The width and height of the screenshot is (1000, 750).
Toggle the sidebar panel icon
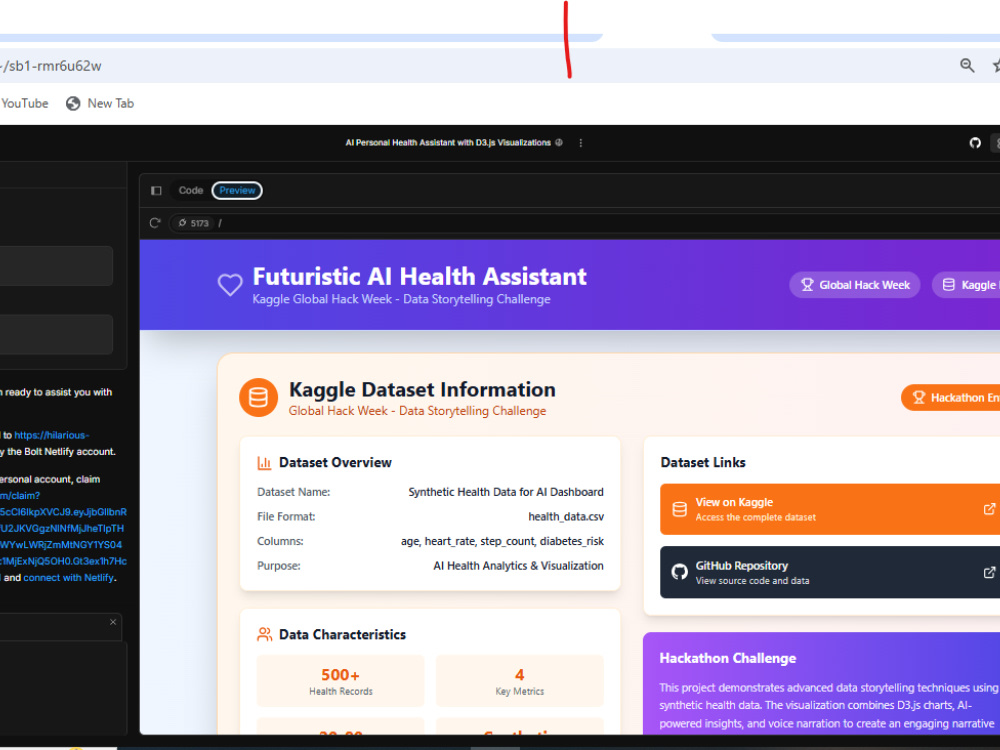pos(156,191)
